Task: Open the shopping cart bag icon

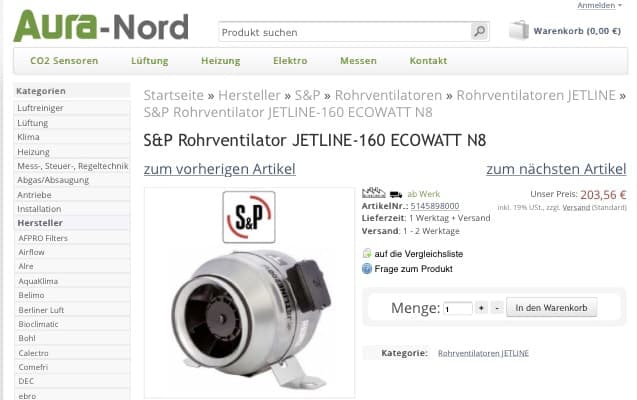Action: pos(519,30)
